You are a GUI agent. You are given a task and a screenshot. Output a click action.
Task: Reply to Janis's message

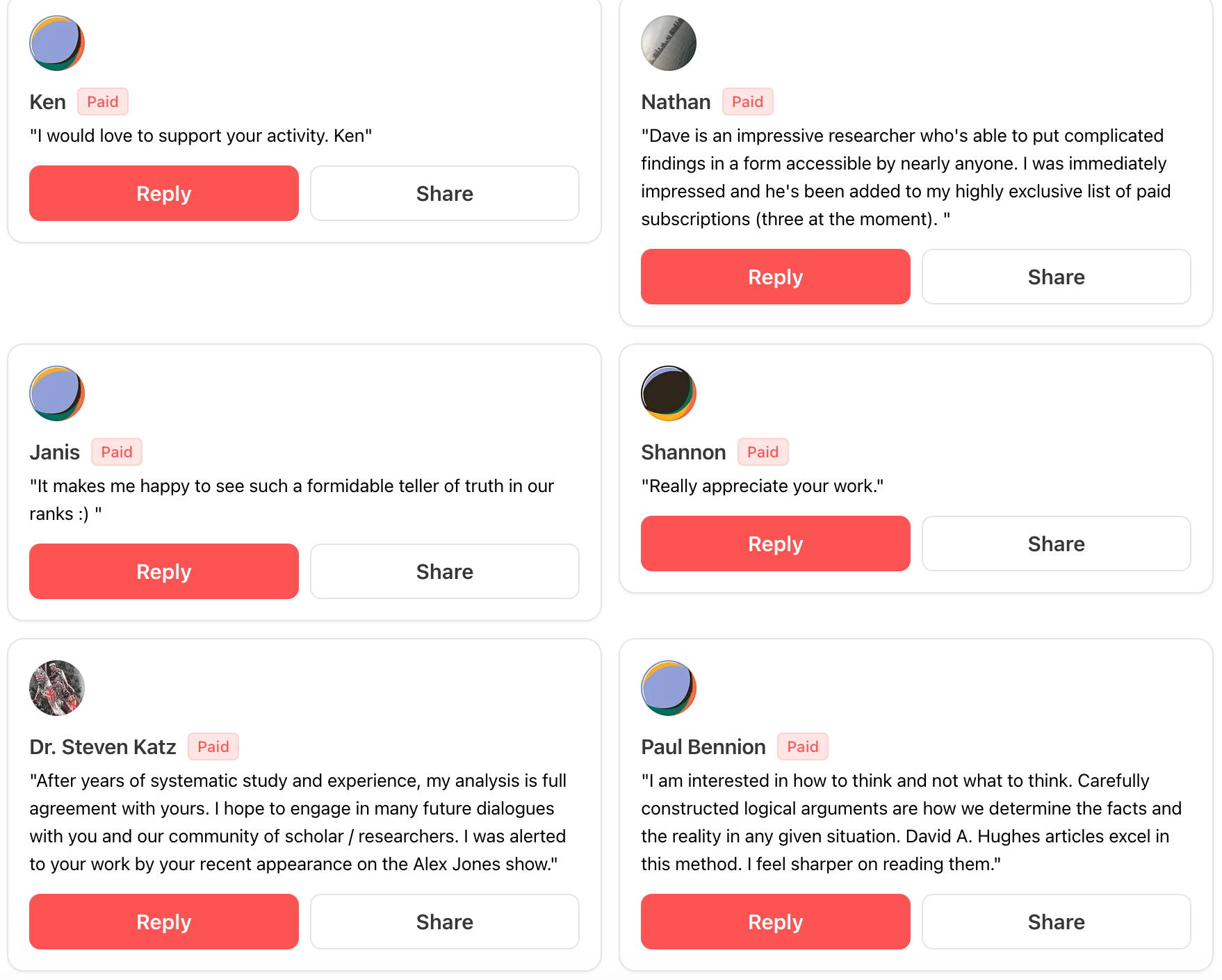[164, 571]
